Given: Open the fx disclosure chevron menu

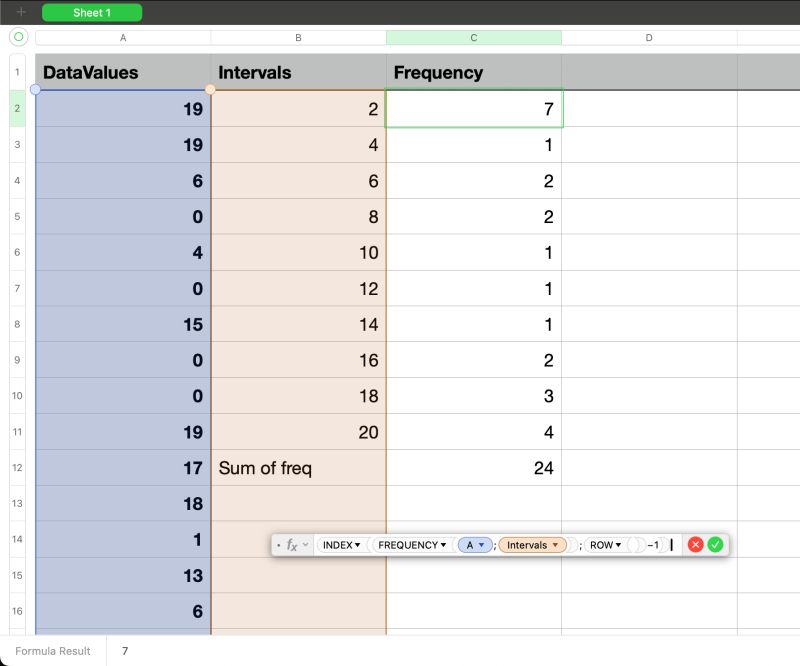Looking at the screenshot, I should tap(303, 544).
